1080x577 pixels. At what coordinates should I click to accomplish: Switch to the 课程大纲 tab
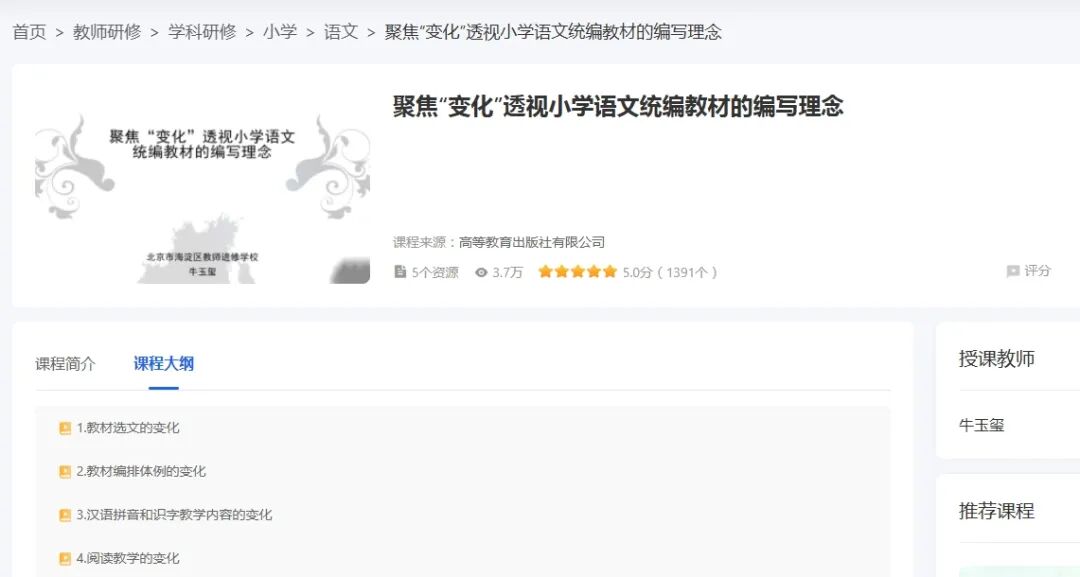(x=163, y=364)
